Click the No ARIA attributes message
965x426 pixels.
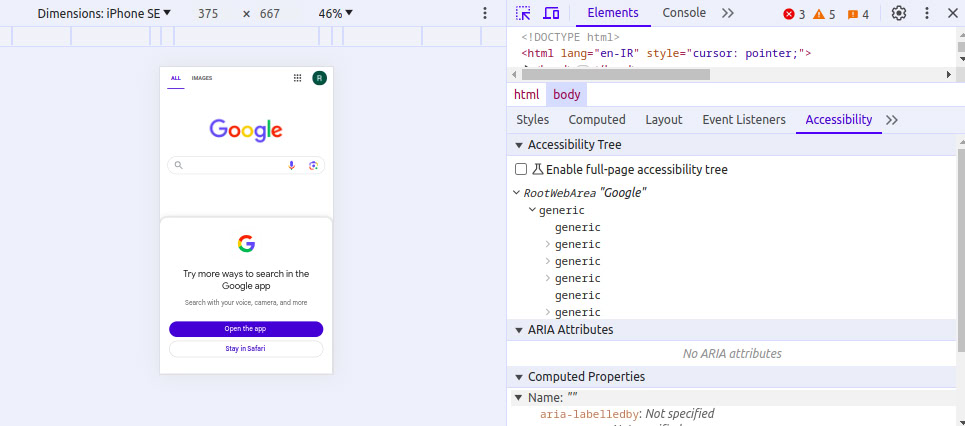tap(732, 354)
